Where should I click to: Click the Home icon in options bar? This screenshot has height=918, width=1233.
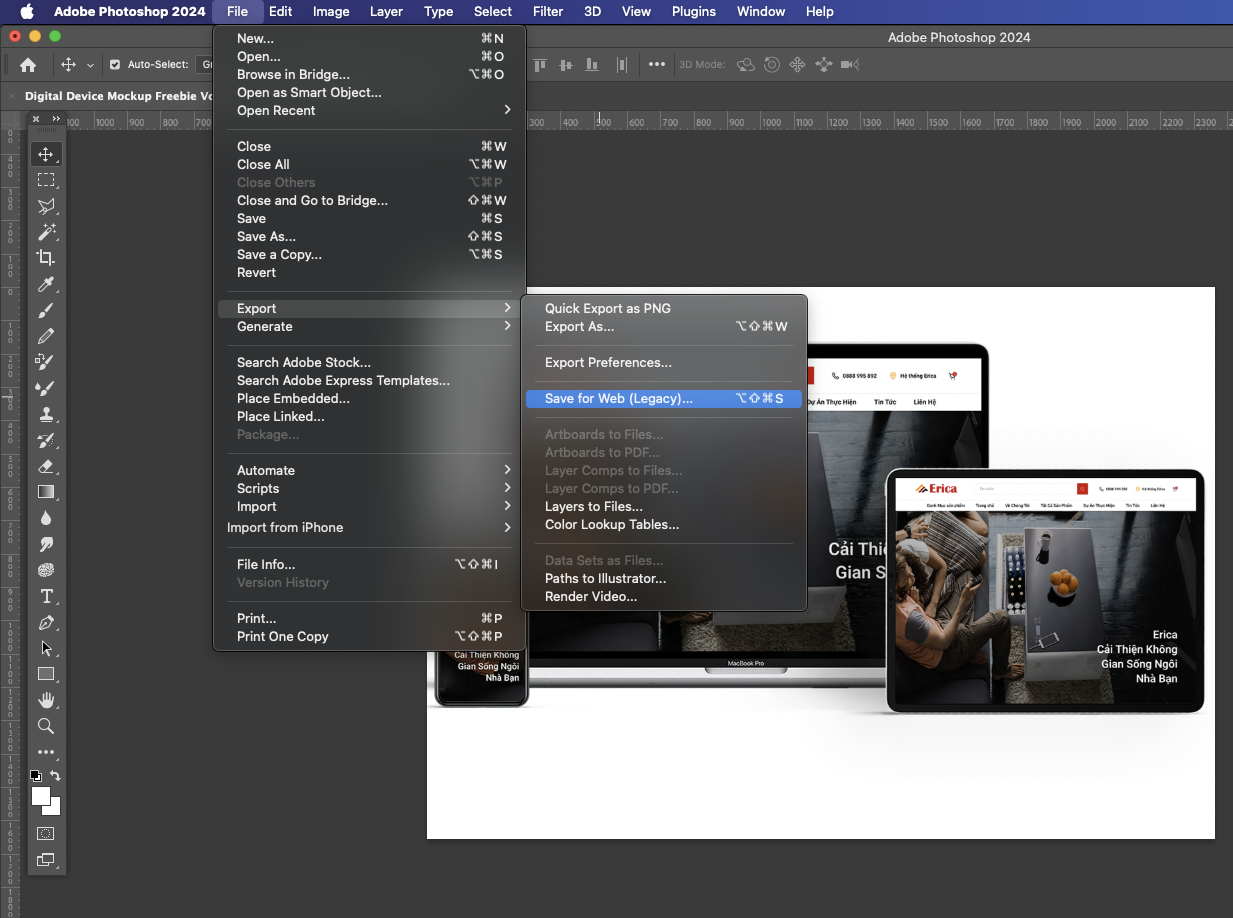click(x=28, y=65)
